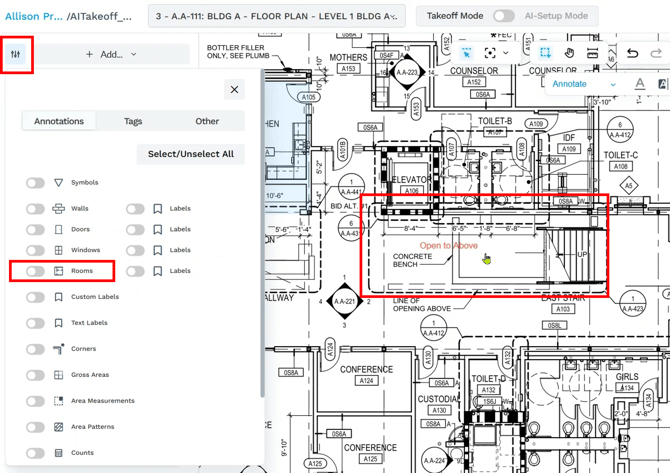
Task: Enable the Rooms toggle
Action: pos(35,271)
